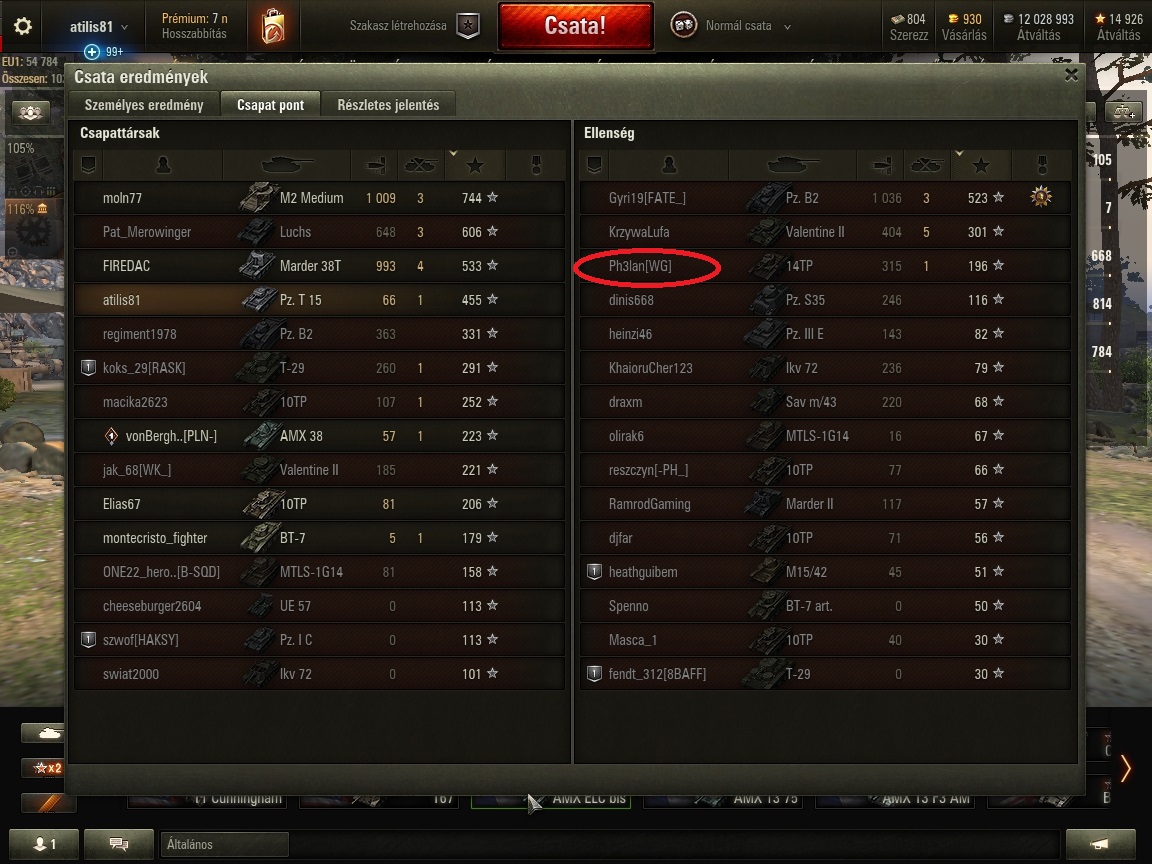This screenshot has width=1152, height=864.
Task: Sort allies by tanks destroyed column icon
Action: tap(420, 165)
